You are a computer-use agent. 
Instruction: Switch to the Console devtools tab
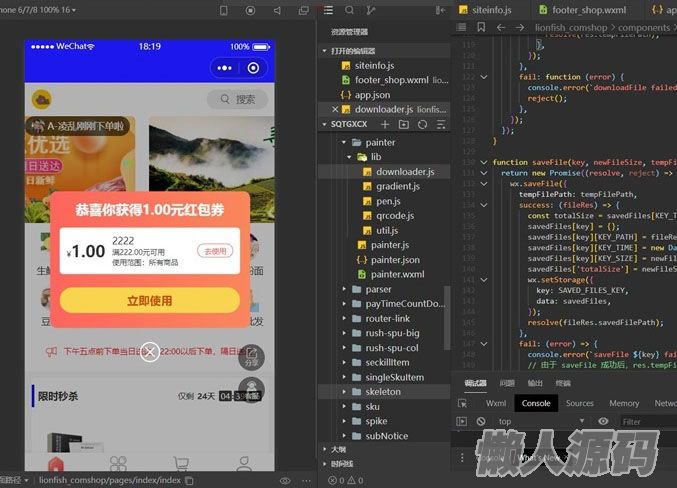point(536,403)
